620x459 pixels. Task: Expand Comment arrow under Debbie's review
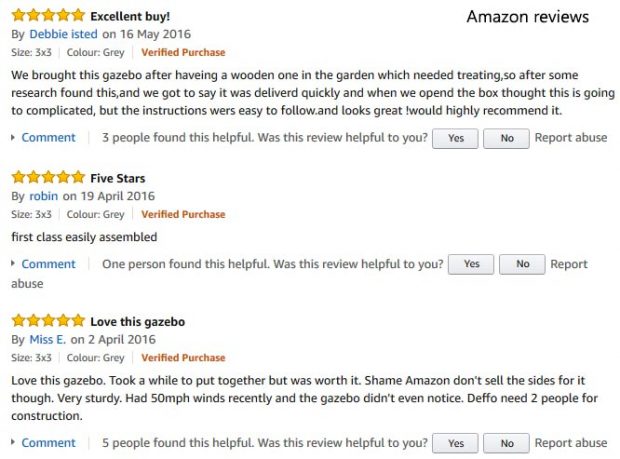(14, 138)
